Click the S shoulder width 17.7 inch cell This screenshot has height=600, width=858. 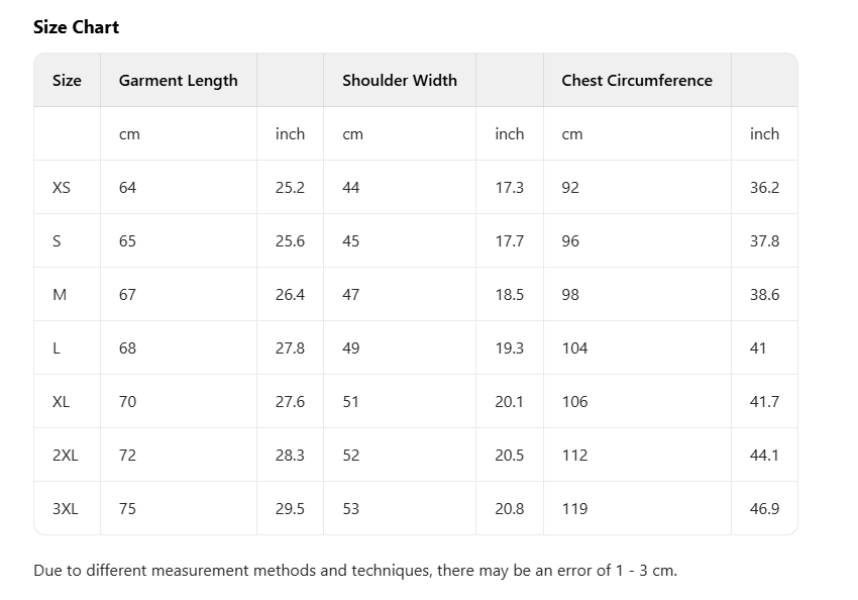click(509, 241)
